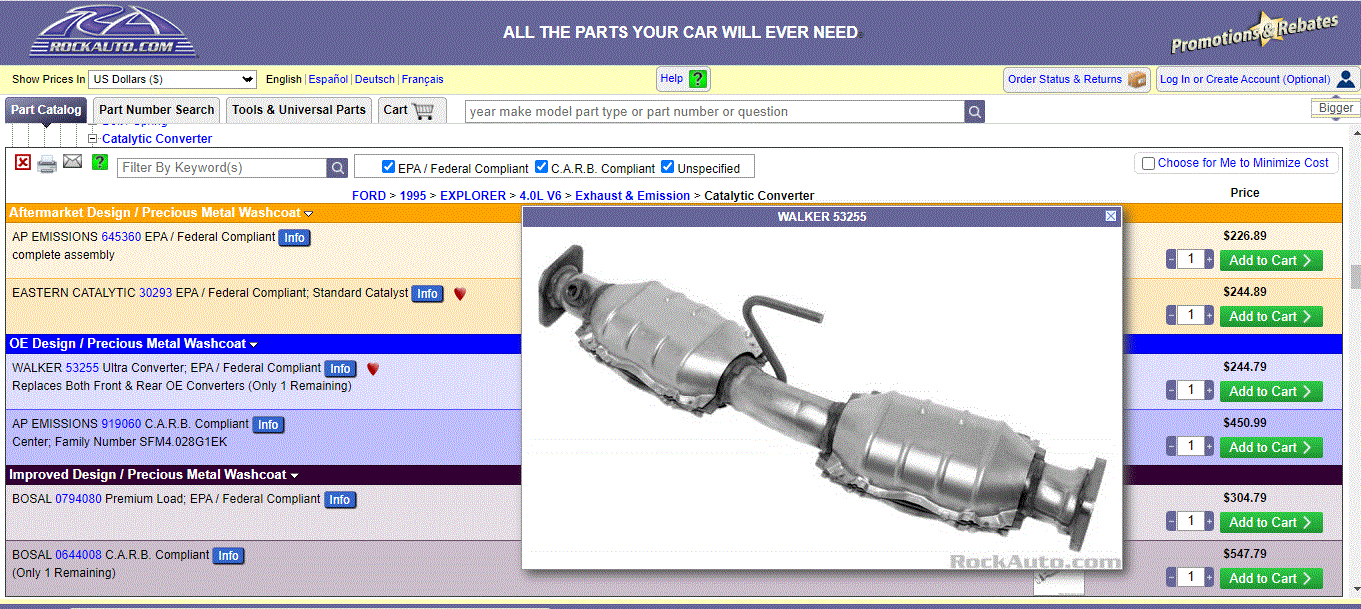Viewport: 1361px width, 609px height.
Task: Click the Bigger text size button
Action: [x=1336, y=108]
